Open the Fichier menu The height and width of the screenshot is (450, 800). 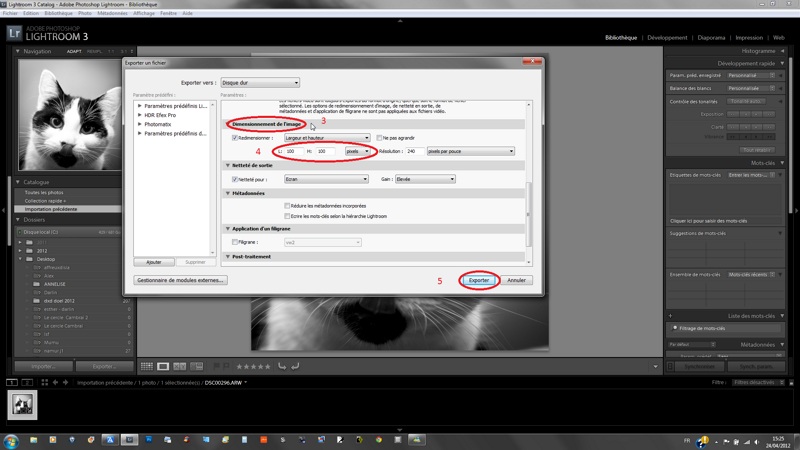[10, 13]
